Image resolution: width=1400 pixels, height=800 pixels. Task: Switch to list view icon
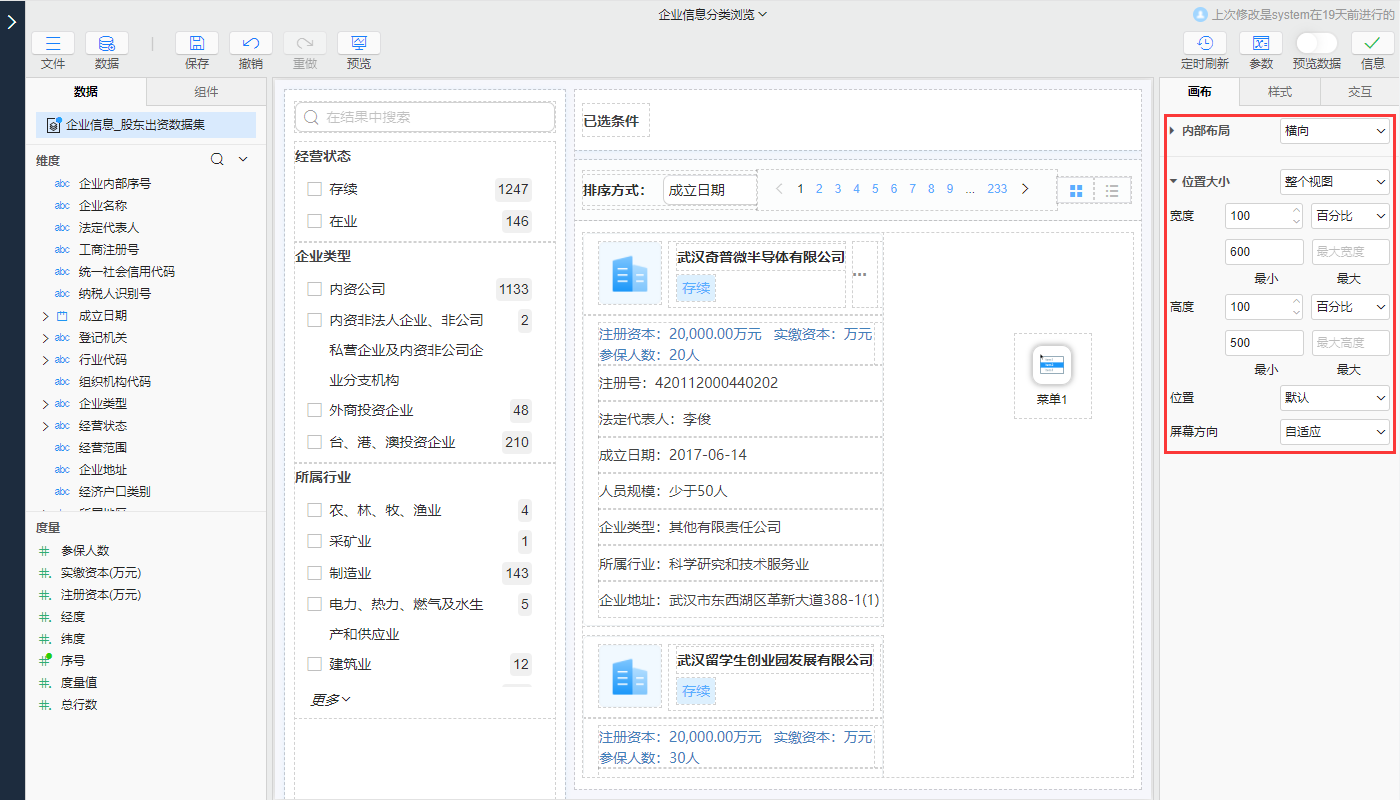coord(1112,190)
